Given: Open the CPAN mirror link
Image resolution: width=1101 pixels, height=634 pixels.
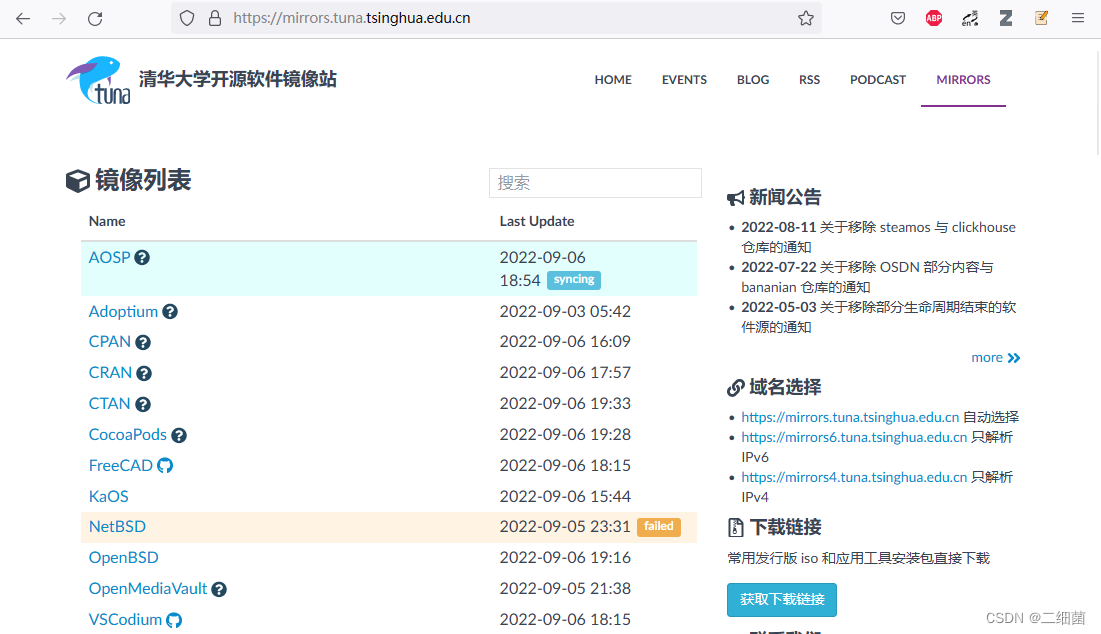Looking at the screenshot, I should point(110,342).
